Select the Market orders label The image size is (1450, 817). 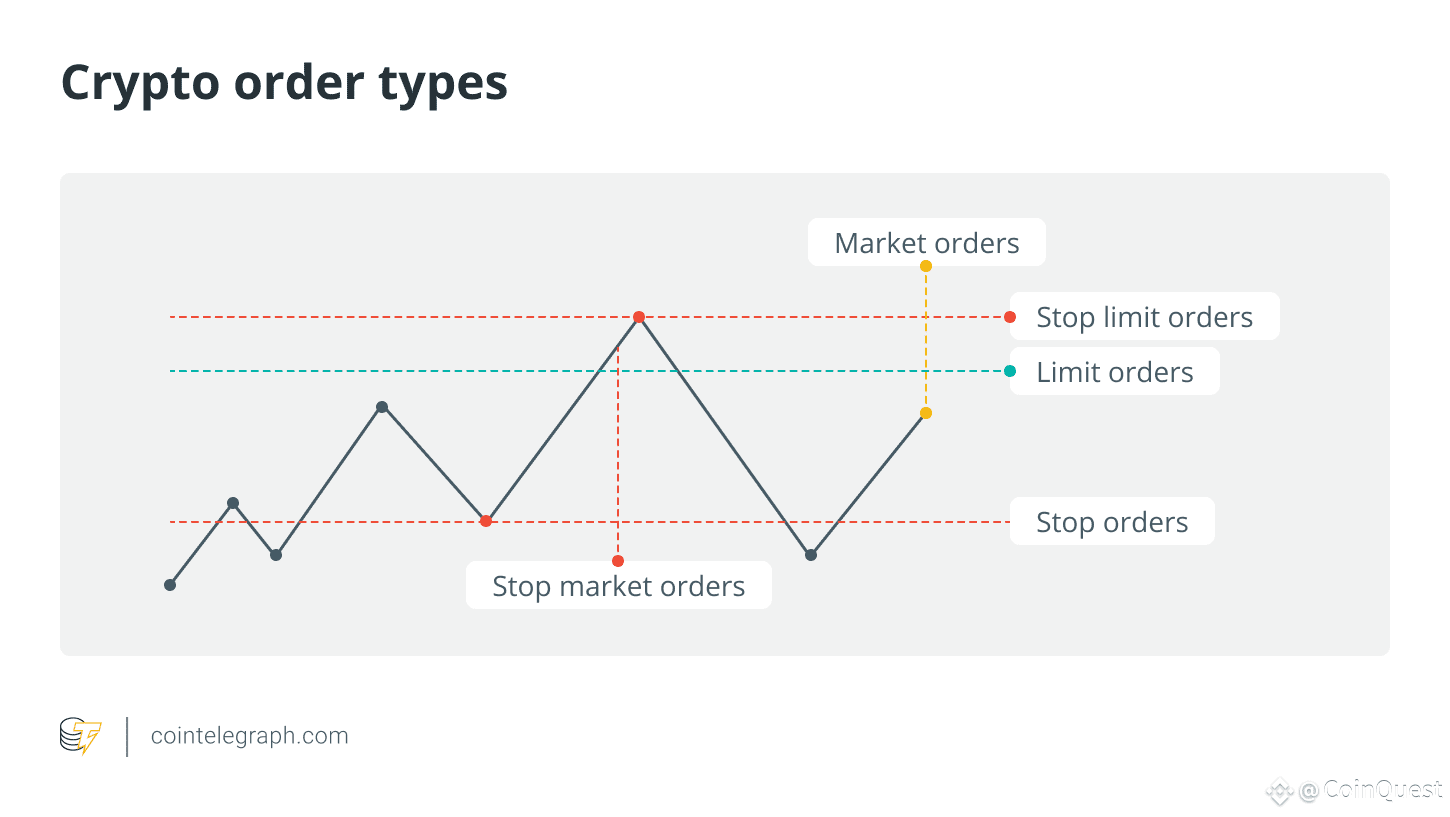(x=927, y=243)
